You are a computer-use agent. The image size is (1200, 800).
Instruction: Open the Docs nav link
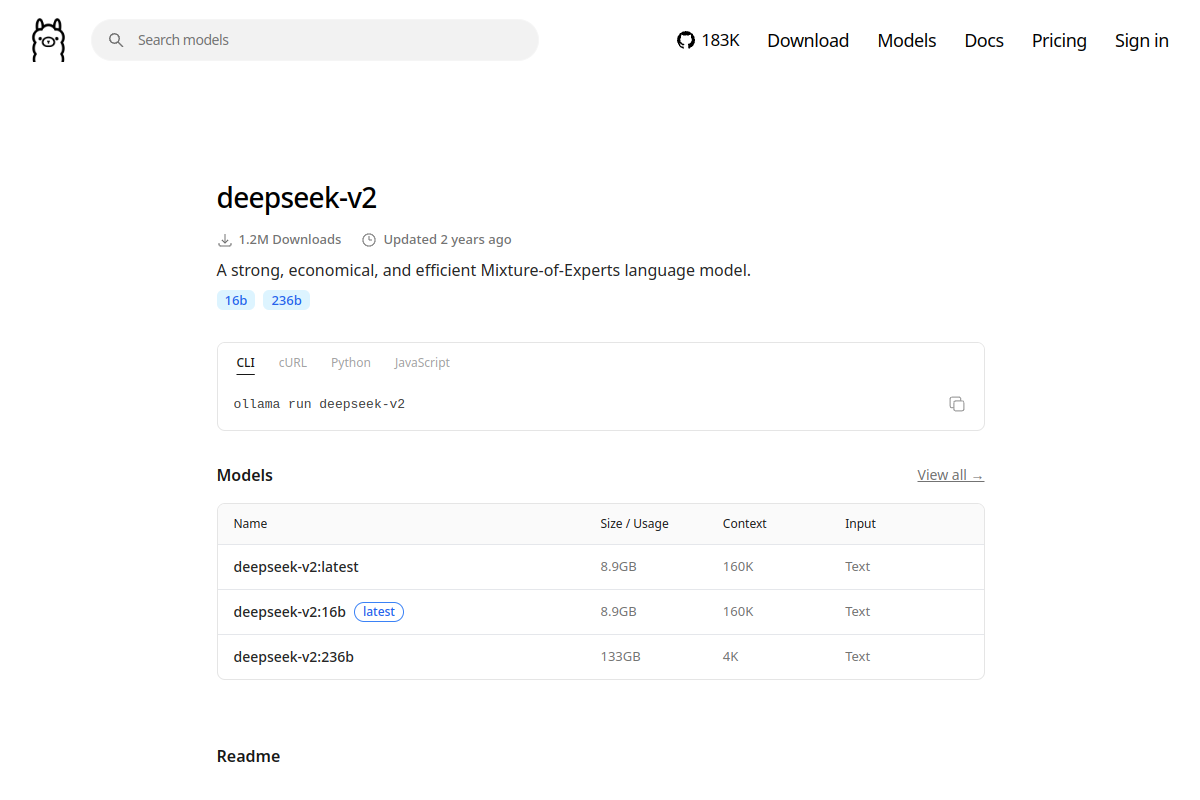point(984,40)
